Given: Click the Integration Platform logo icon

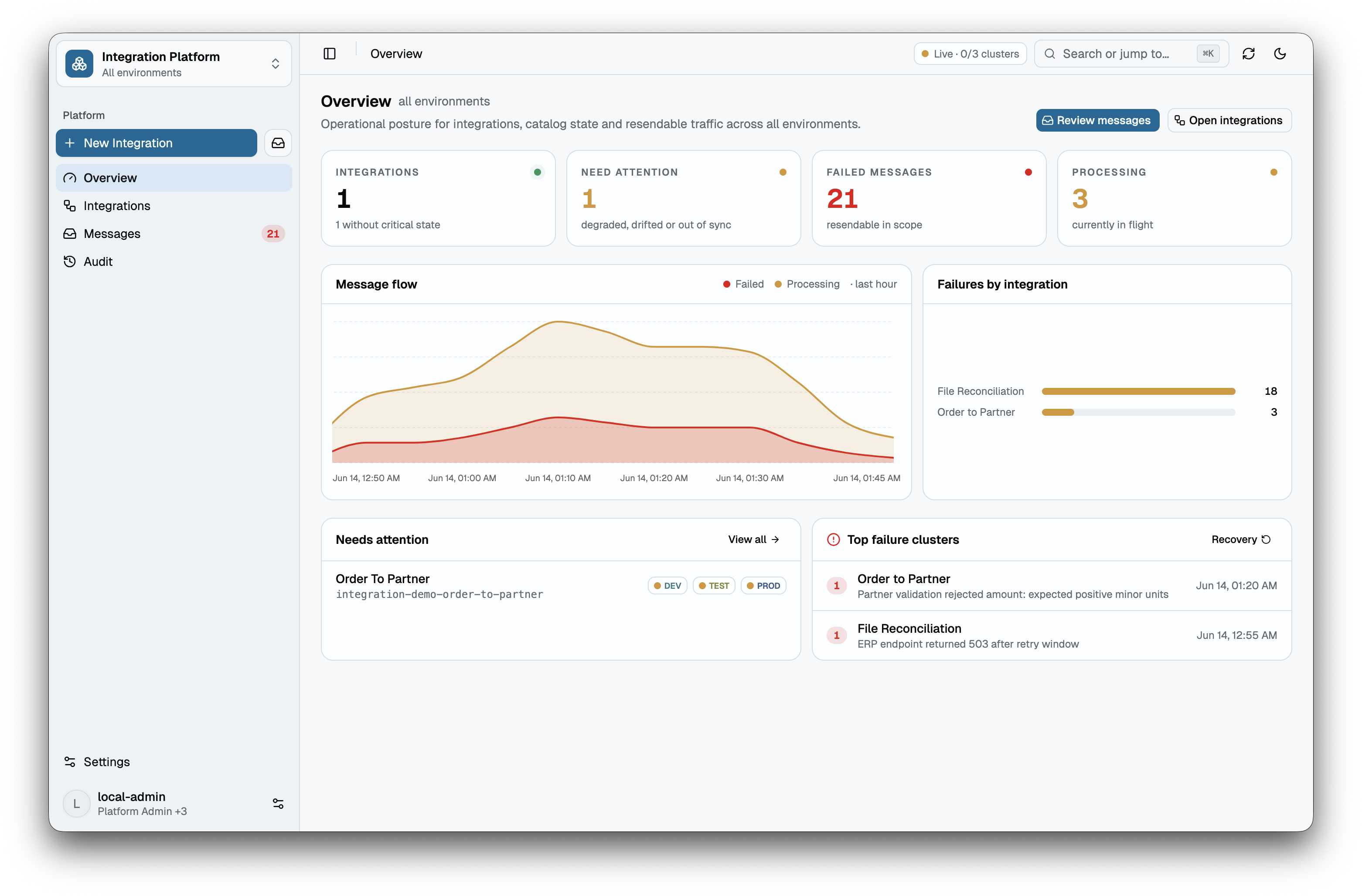Looking at the screenshot, I should 79,64.
